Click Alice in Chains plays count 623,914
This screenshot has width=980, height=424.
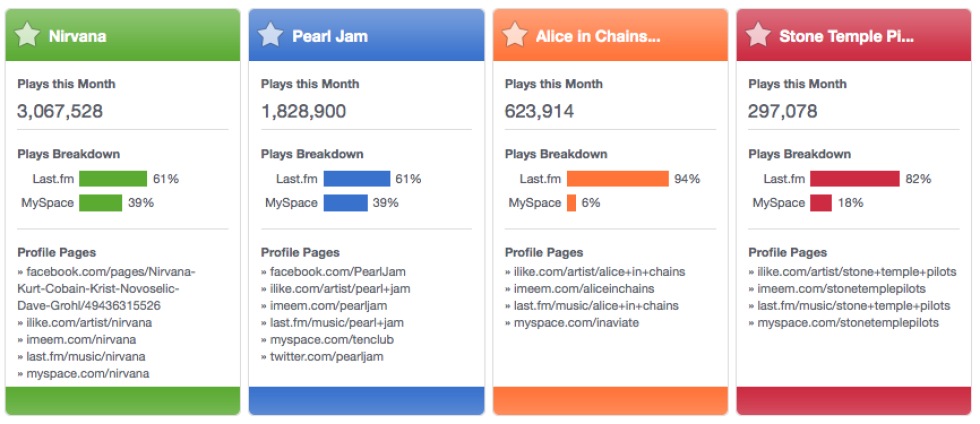pyautogui.click(x=539, y=111)
